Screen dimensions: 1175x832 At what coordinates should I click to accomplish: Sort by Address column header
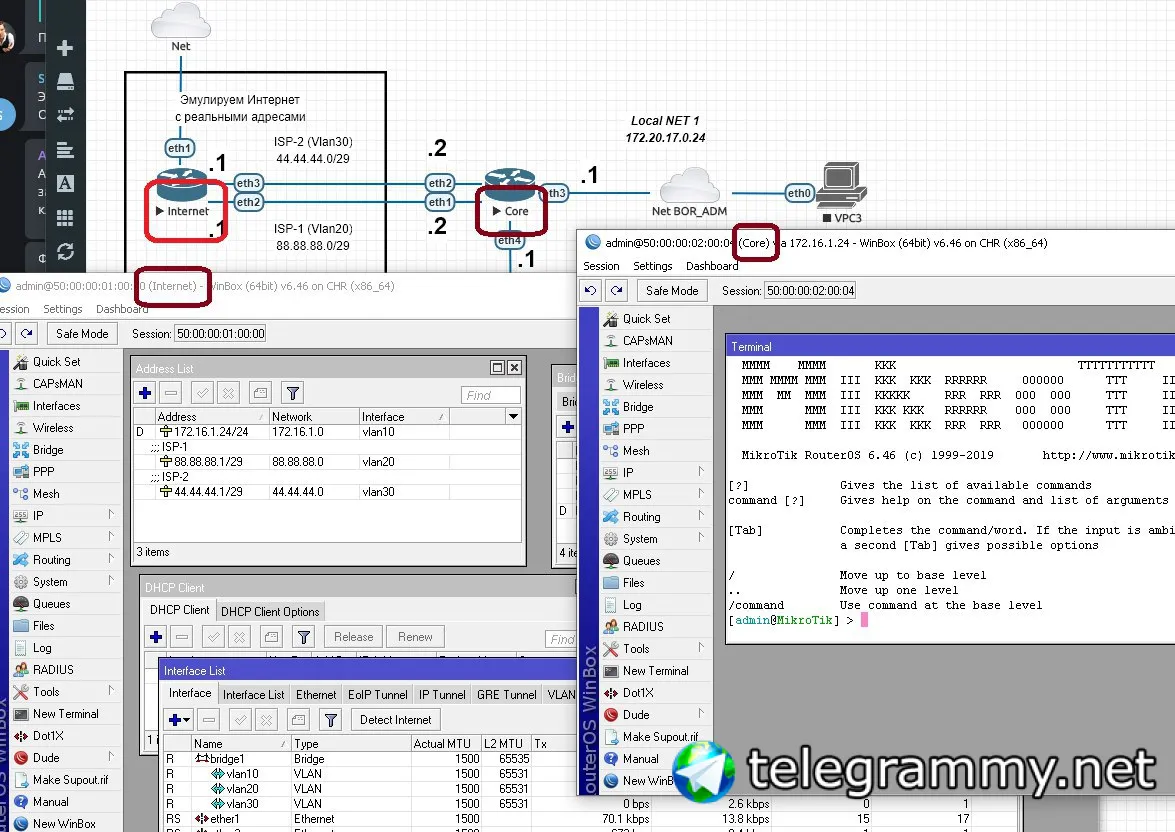coord(211,417)
